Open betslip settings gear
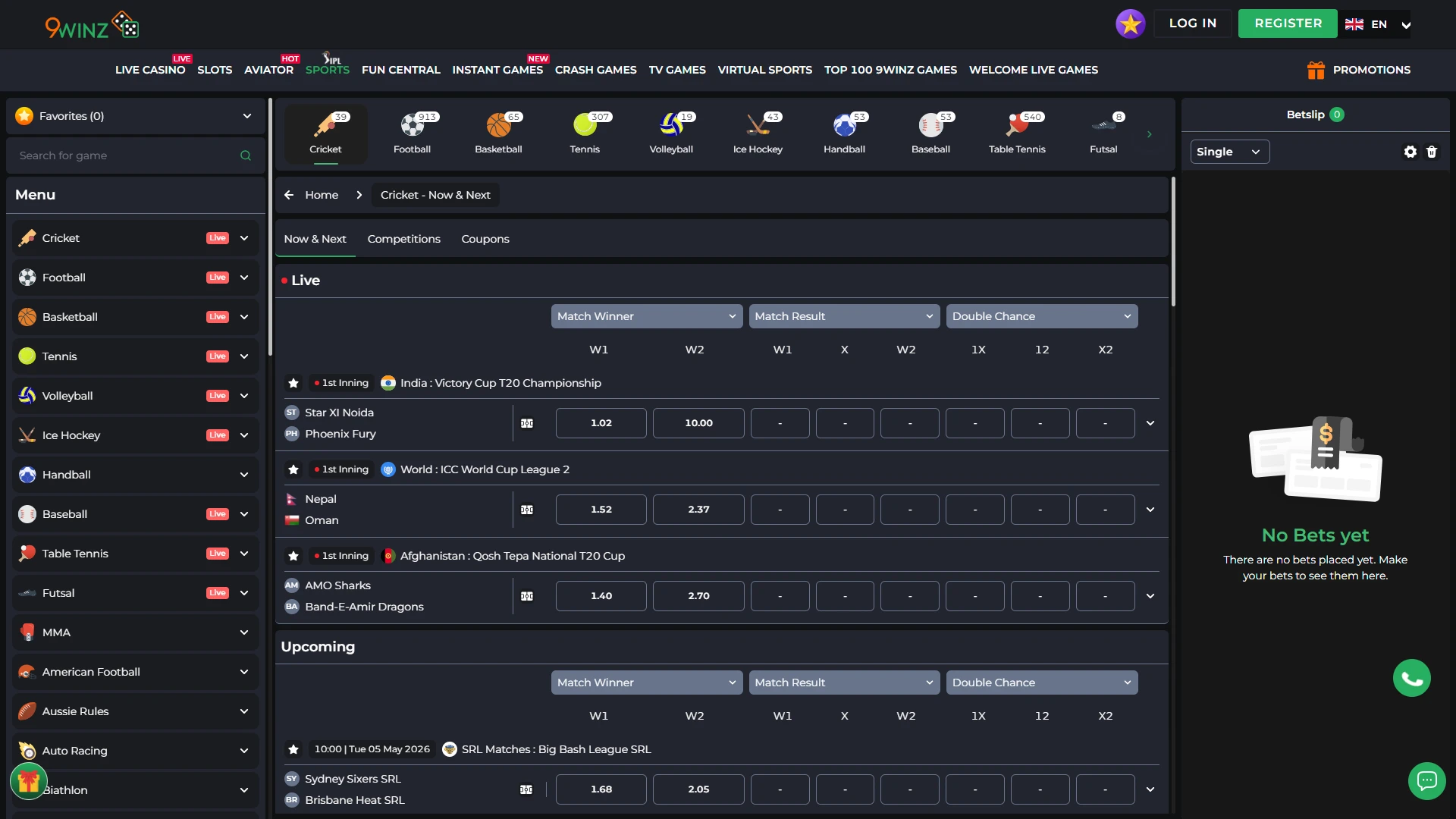 [1410, 152]
